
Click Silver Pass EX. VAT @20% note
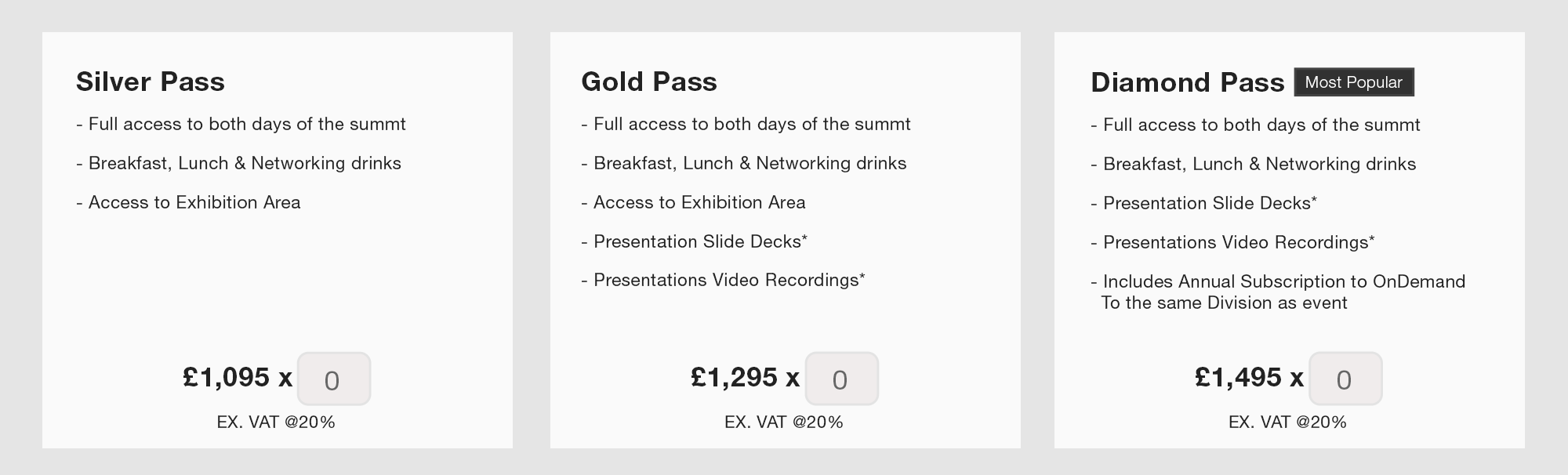(x=276, y=422)
